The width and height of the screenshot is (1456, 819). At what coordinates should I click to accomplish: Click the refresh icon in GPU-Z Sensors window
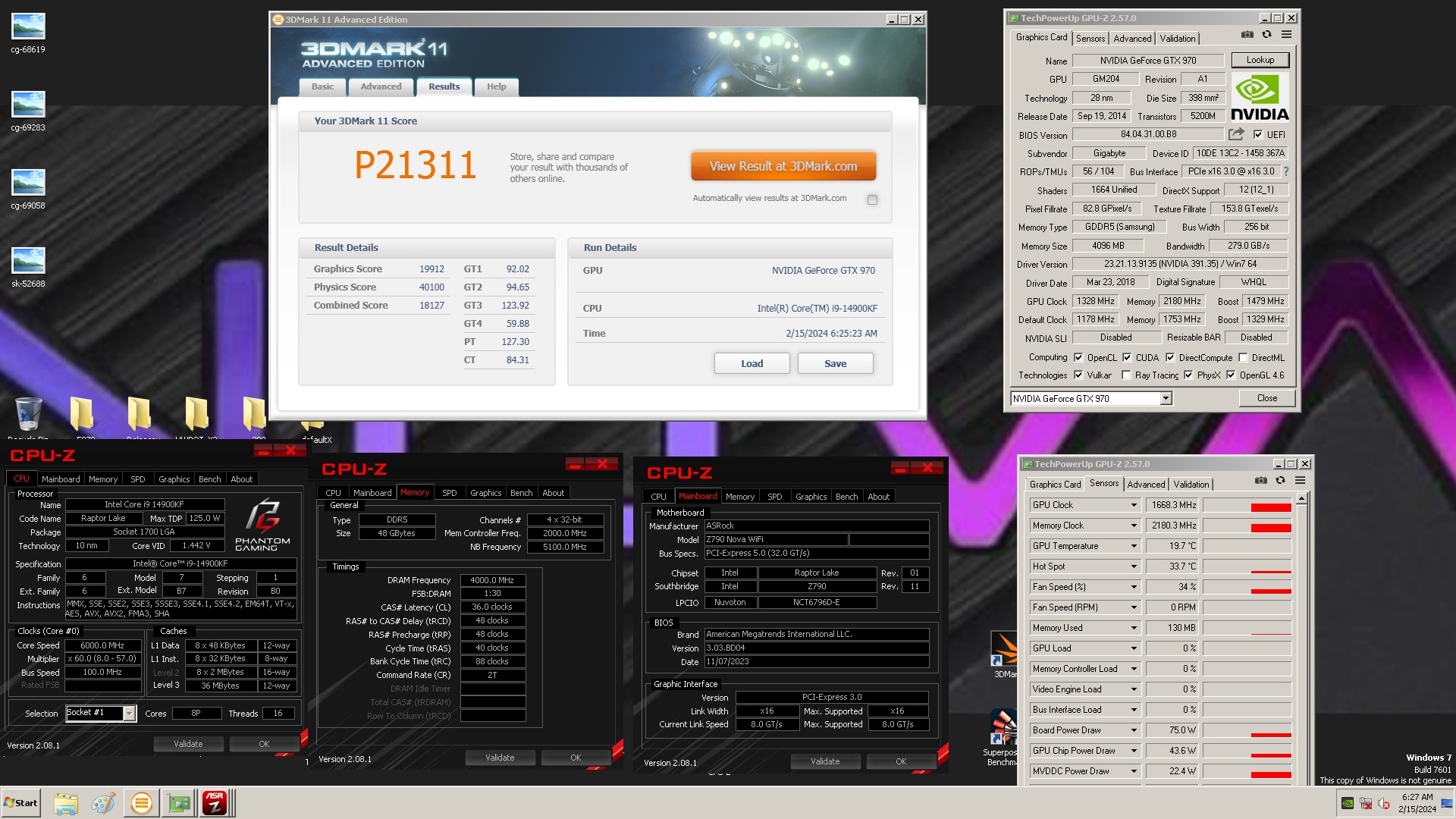click(x=1280, y=481)
